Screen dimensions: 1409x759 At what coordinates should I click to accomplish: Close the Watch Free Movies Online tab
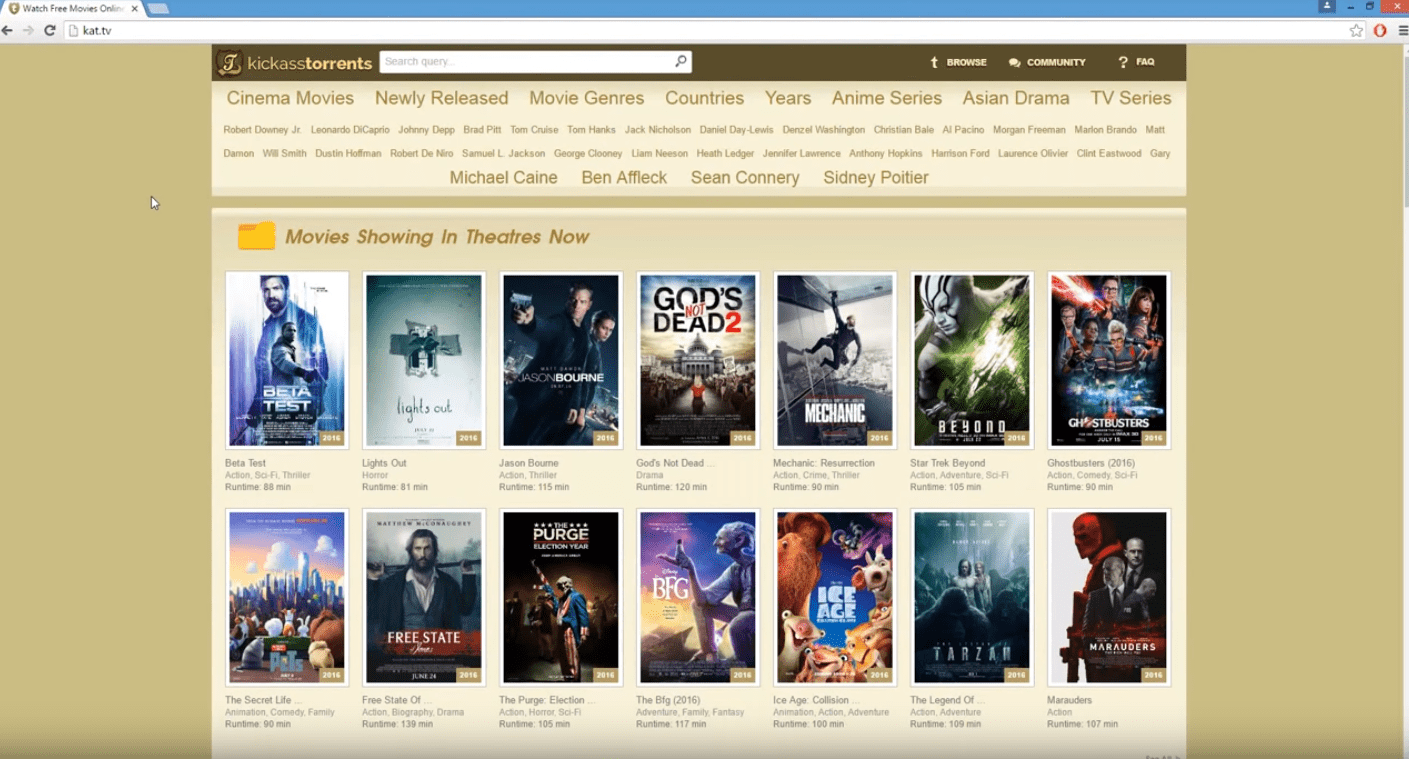tap(134, 9)
